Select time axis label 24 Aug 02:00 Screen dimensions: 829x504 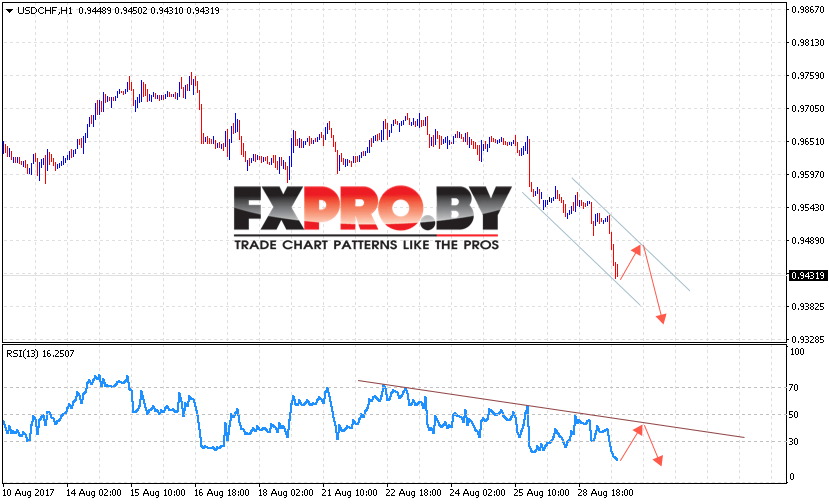point(477,493)
